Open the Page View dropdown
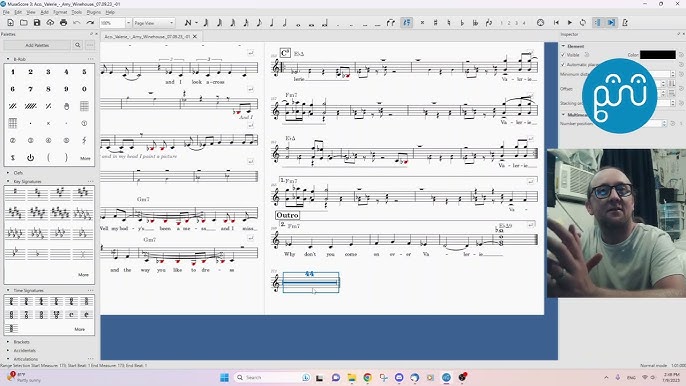The width and height of the screenshot is (686, 386). click(154, 23)
